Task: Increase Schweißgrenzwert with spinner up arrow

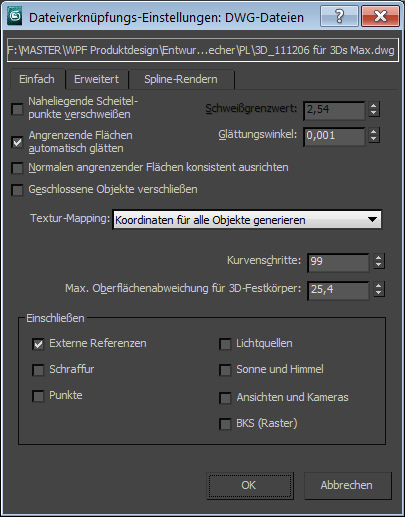Action: [x=374, y=106]
